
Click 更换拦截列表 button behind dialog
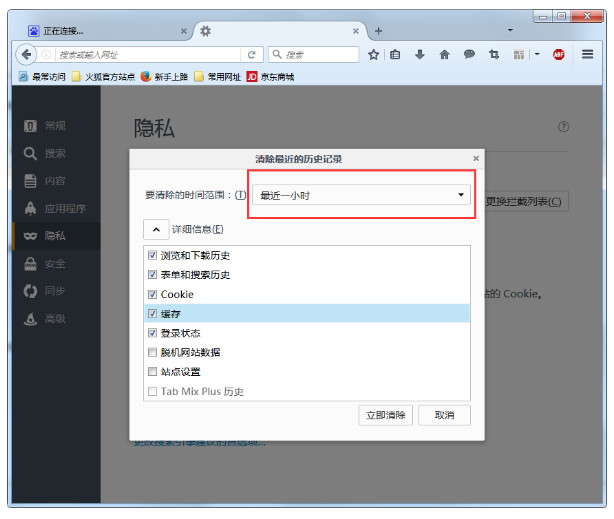[525, 202]
